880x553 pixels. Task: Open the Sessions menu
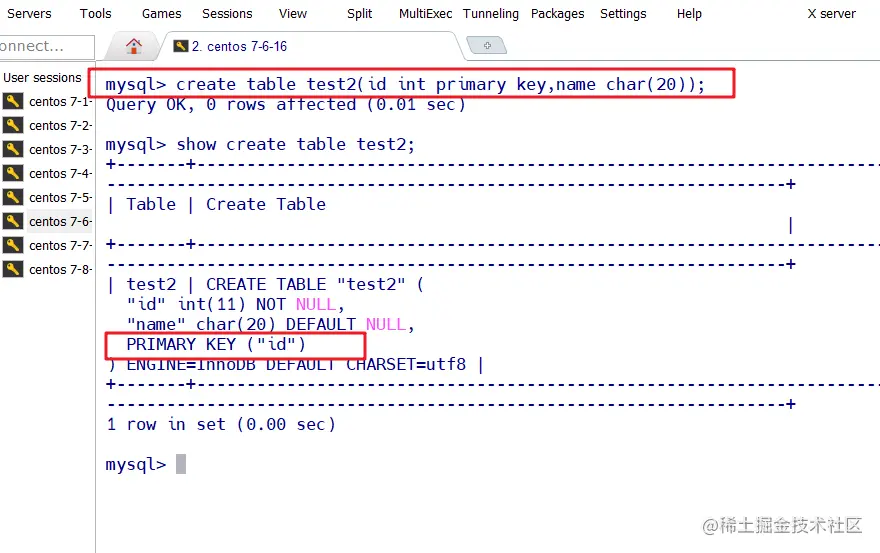pos(227,13)
